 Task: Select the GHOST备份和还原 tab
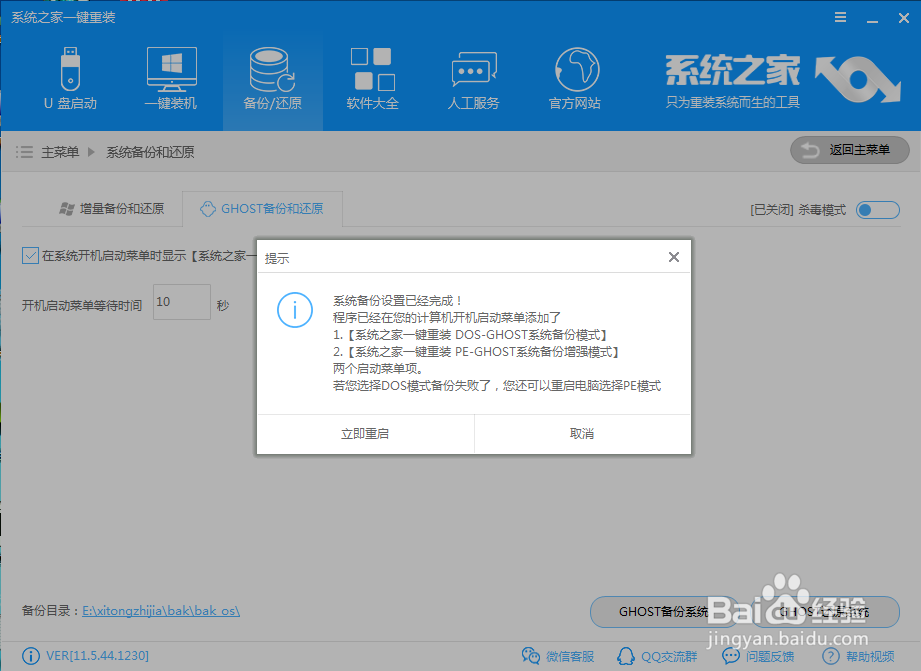coord(262,209)
